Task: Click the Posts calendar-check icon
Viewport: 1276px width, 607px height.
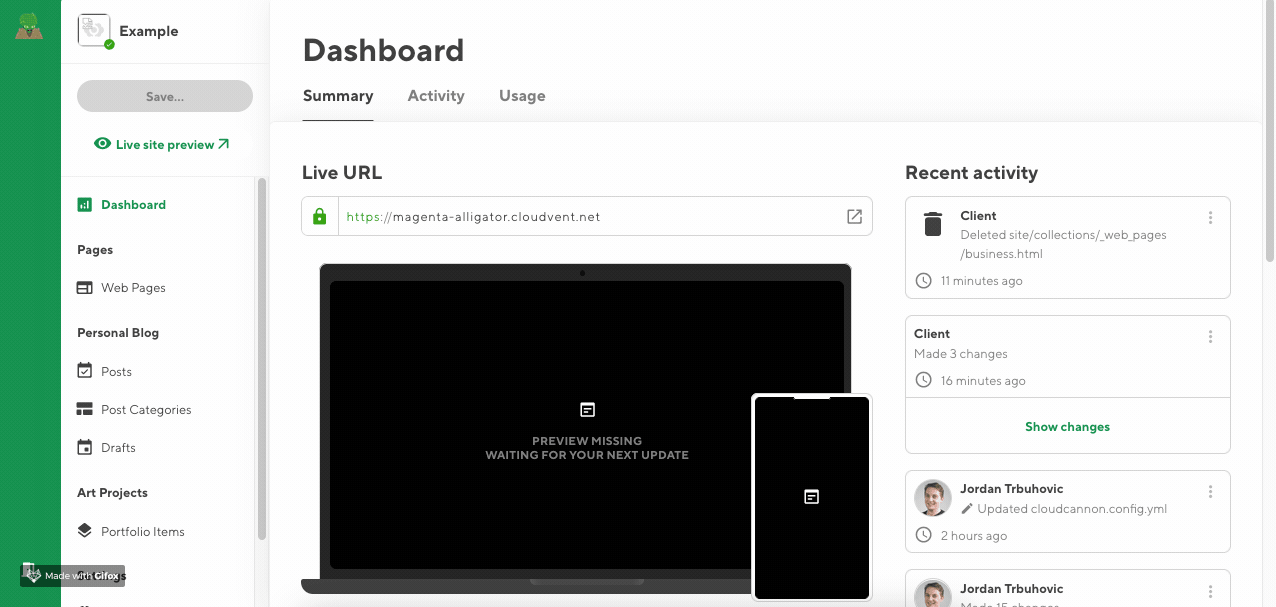Action: tap(85, 371)
